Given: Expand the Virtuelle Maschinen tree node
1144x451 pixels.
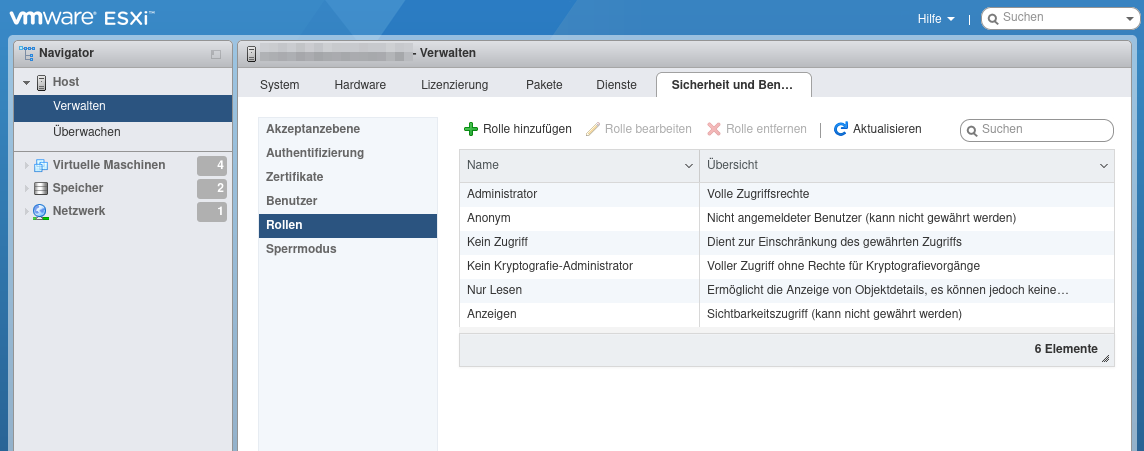Looking at the screenshot, I should point(27,165).
